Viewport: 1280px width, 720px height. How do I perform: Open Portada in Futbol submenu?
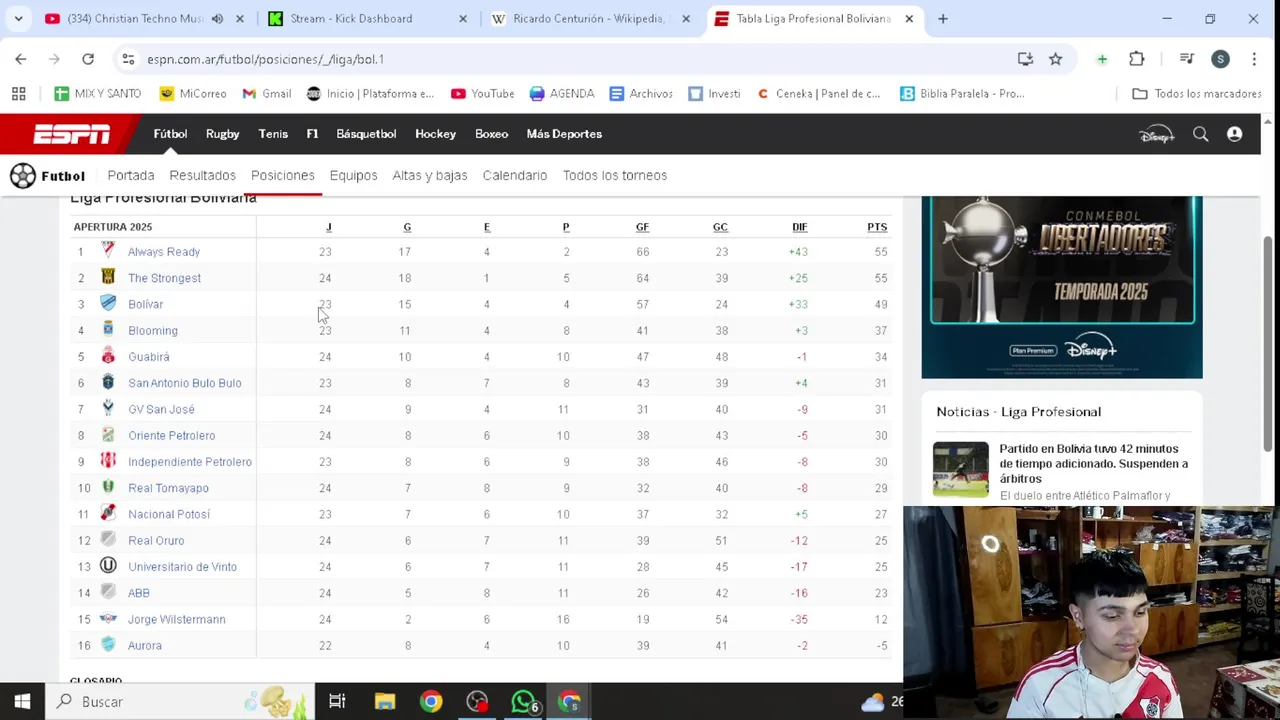tap(131, 175)
